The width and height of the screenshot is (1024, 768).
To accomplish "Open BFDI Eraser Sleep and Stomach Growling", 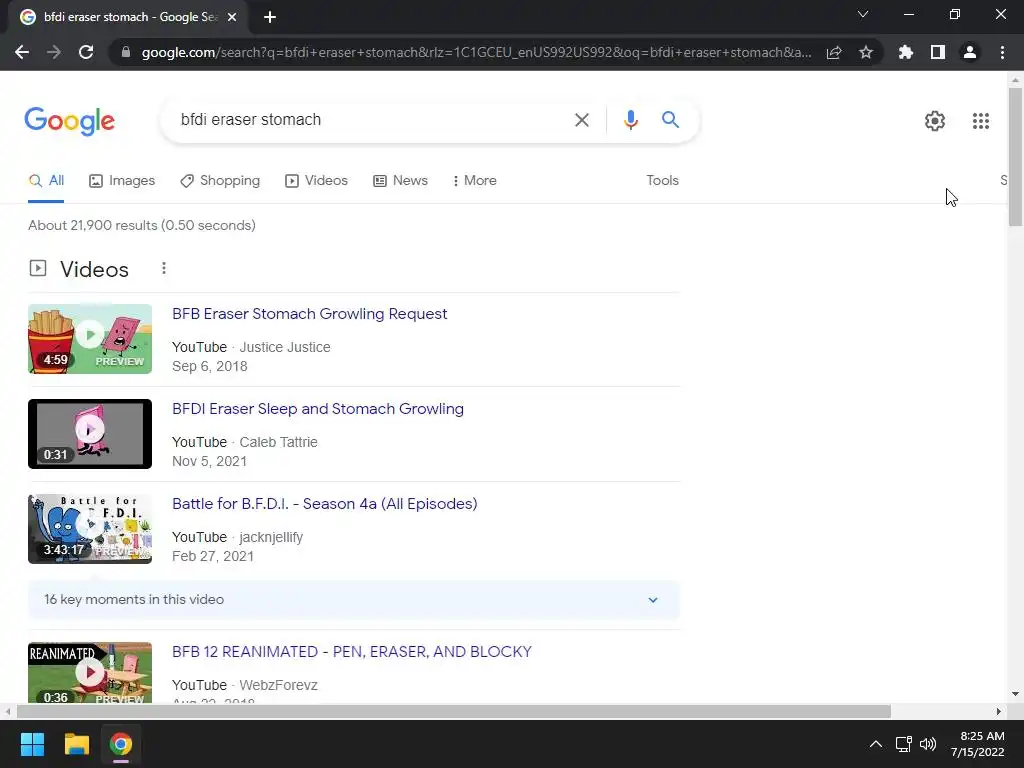I will 318,409.
